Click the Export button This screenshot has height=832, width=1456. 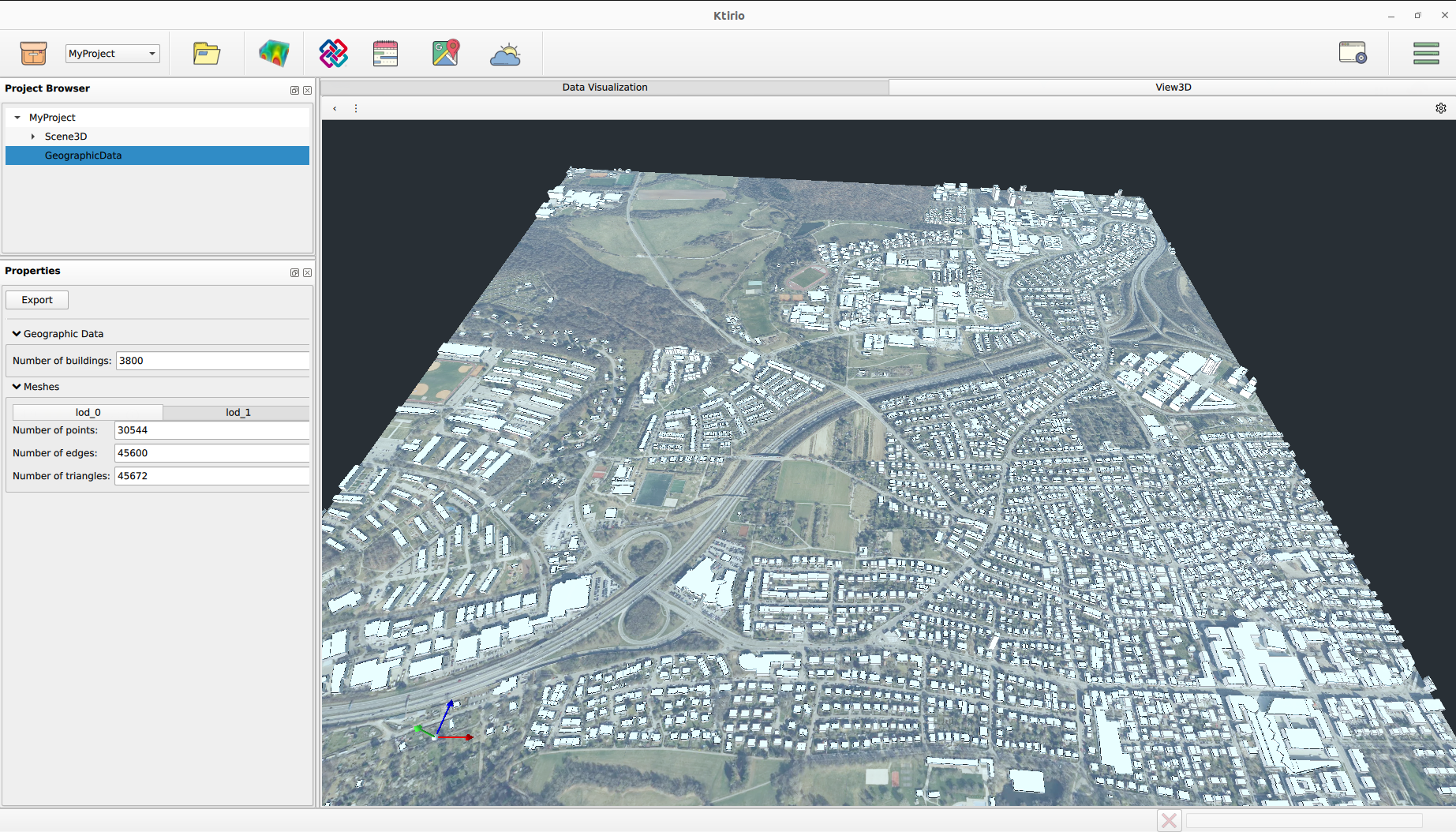[37, 300]
